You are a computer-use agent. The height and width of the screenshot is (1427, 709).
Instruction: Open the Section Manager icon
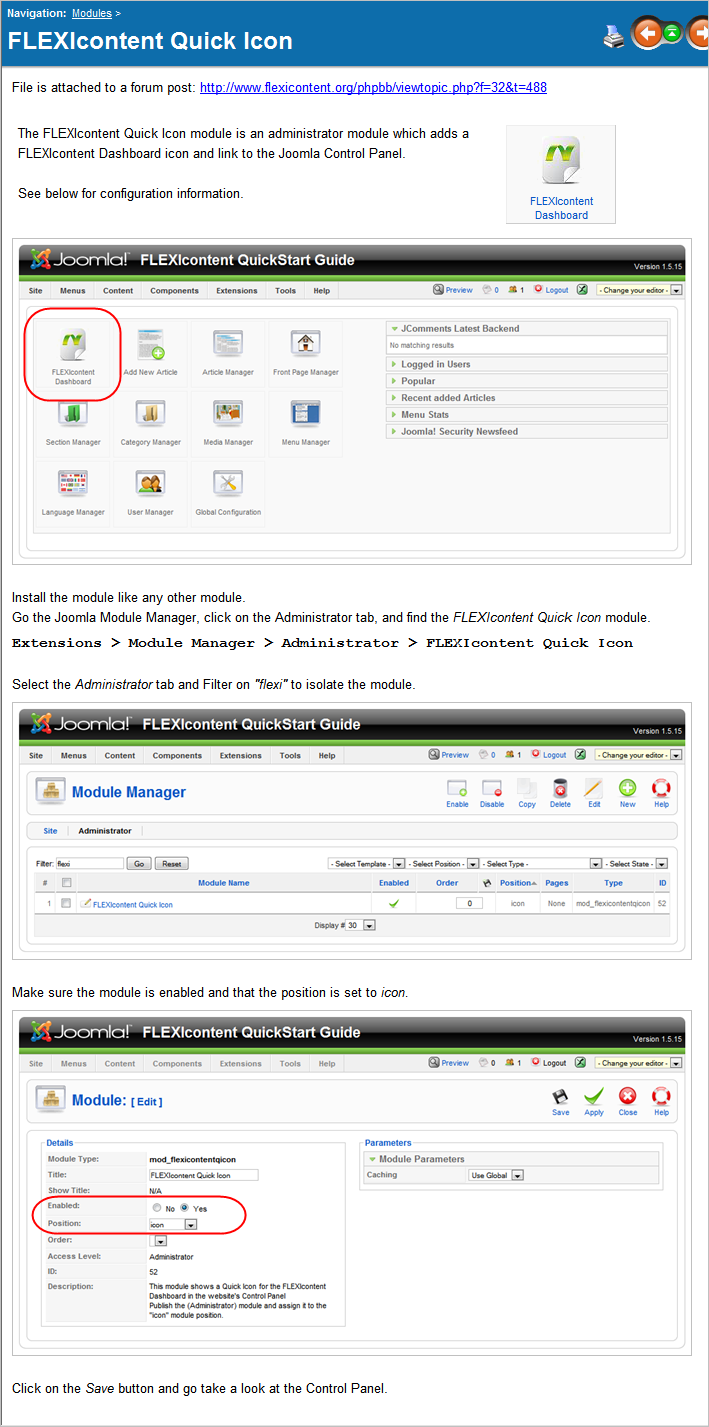pyautogui.click(x=73, y=425)
